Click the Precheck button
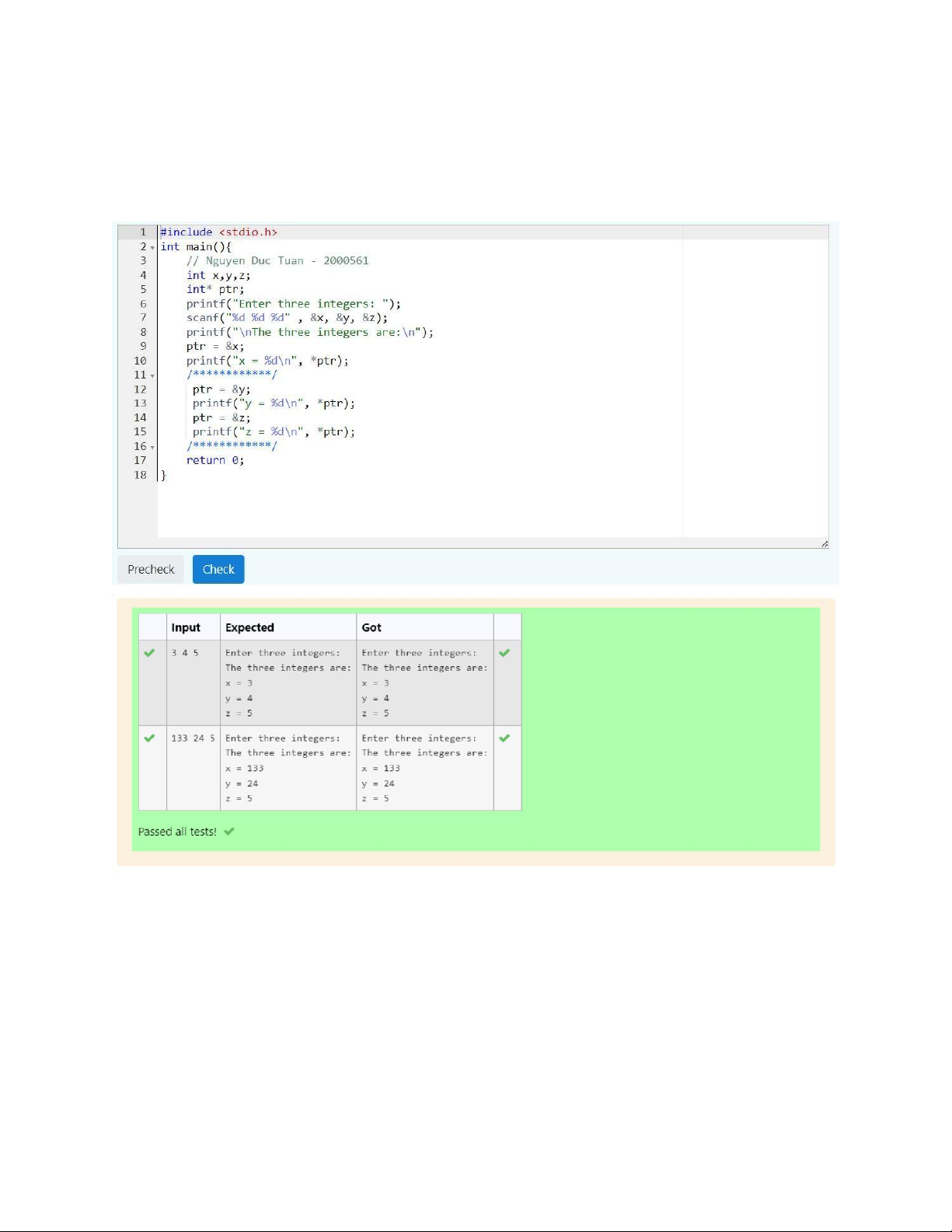 coord(151,569)
